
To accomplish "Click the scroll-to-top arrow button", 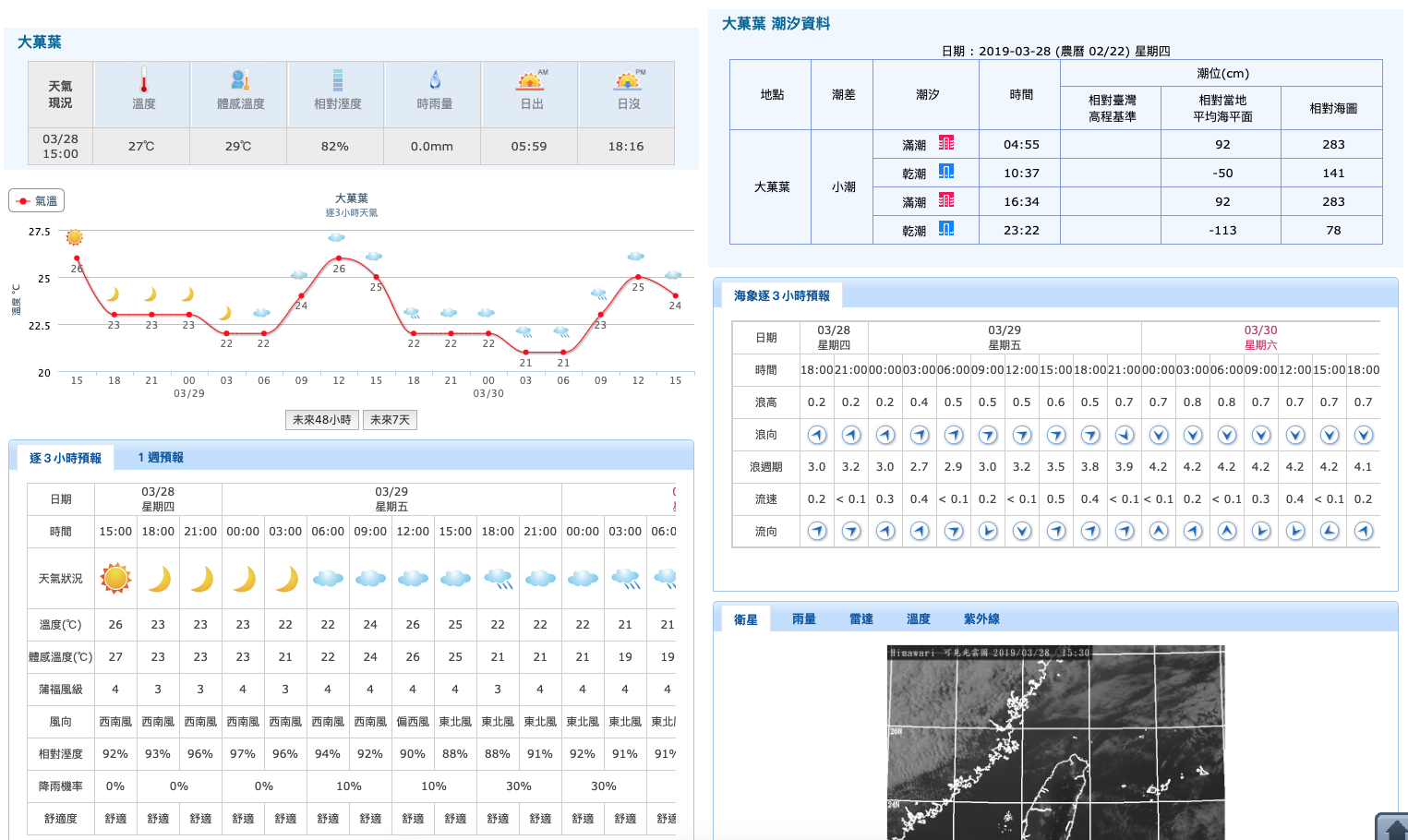I will (1392, 827).
